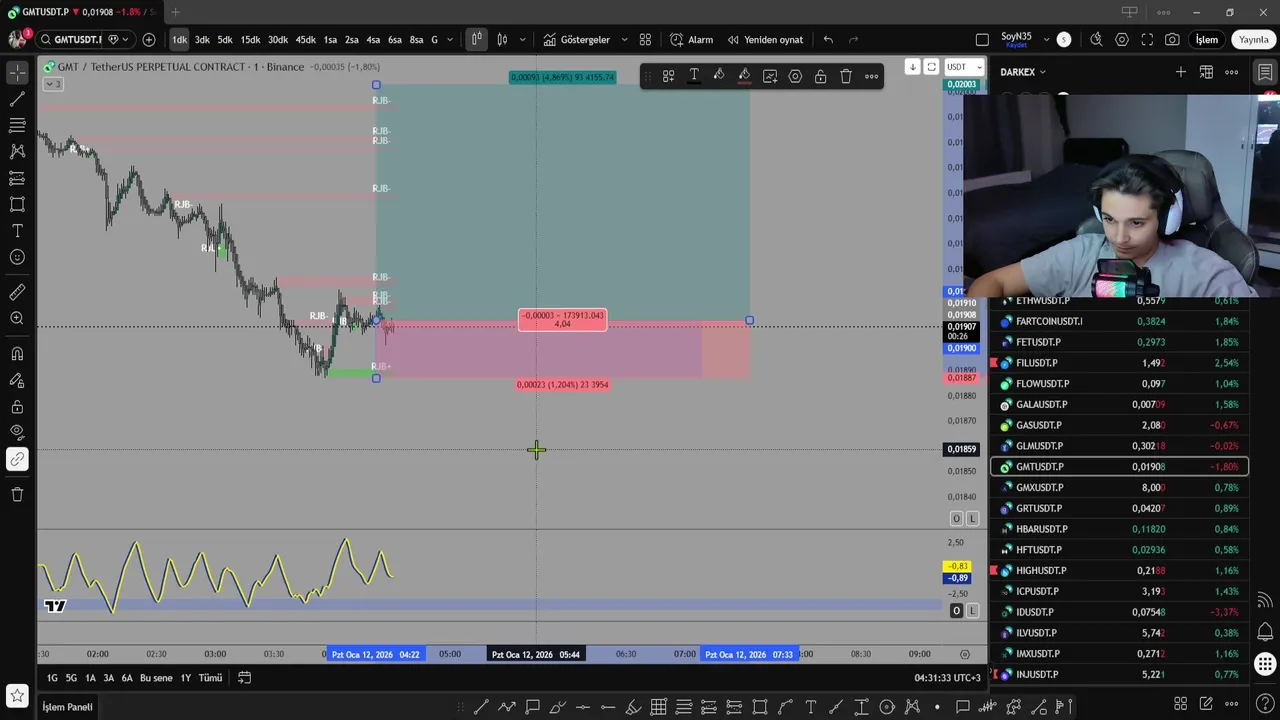Select the left sidebar text tool
Viewport: 1280px width, 720px height.
click(x=17, y=231)
